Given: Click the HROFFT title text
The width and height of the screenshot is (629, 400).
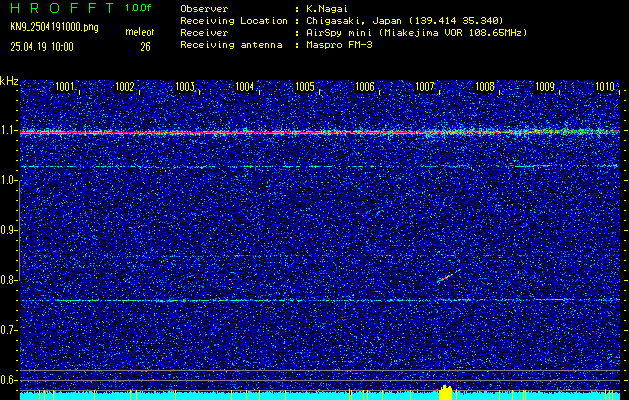Looking at the screenshot, I should (62, 8).
